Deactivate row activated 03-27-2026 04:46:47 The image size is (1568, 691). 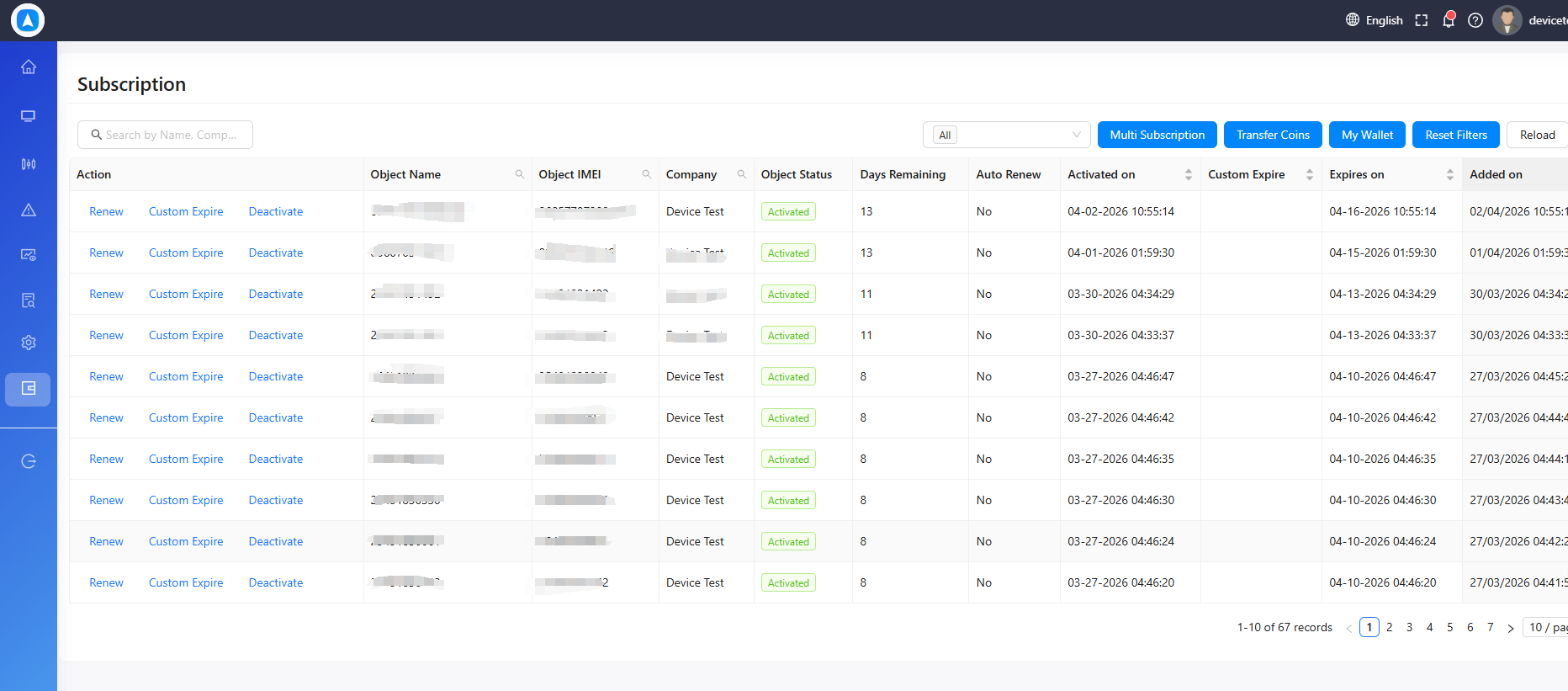[x=276, y=376]
